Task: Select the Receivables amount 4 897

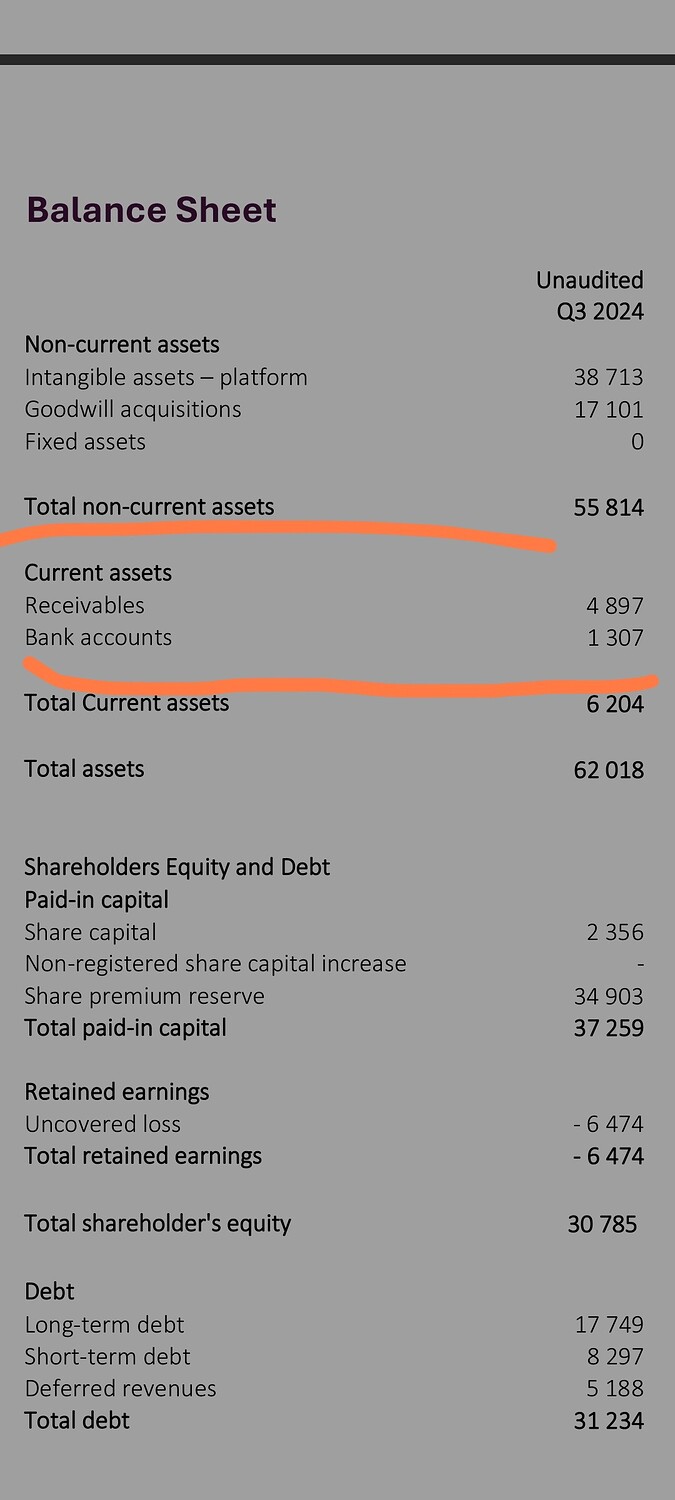Action: point(615,606)
